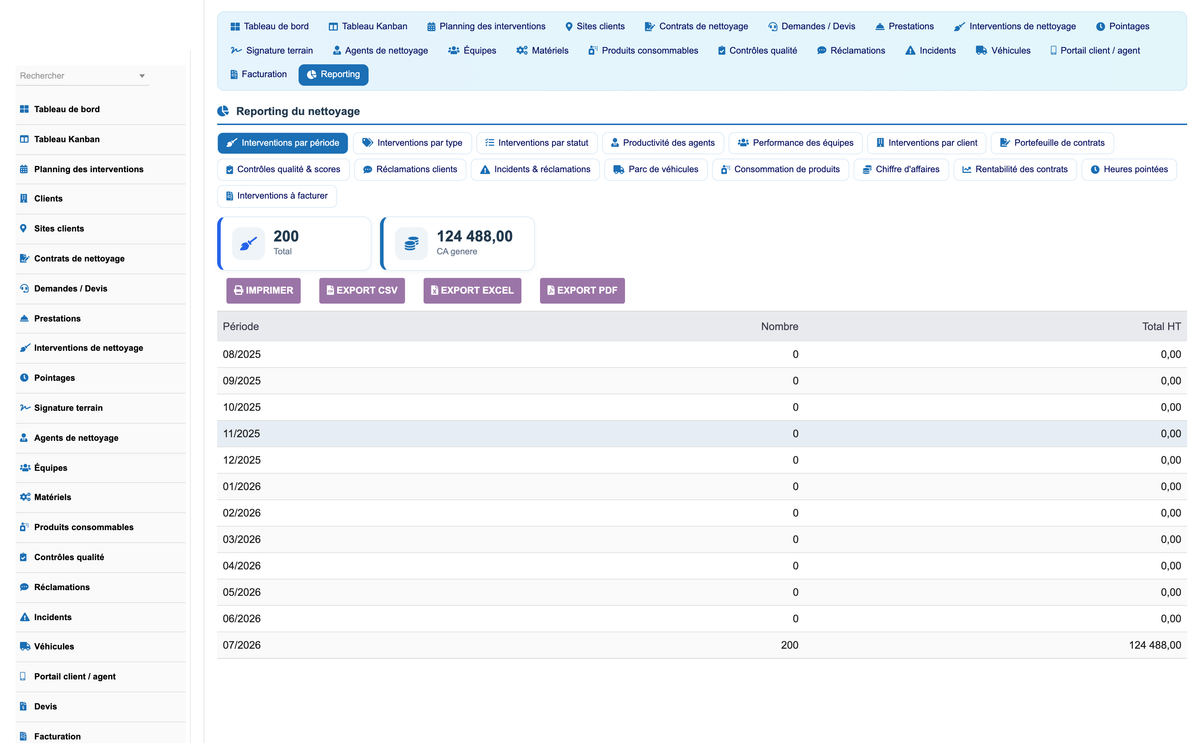Open Pointages in top navigation
This screenshot has height=743, width=1200.
1122,26
